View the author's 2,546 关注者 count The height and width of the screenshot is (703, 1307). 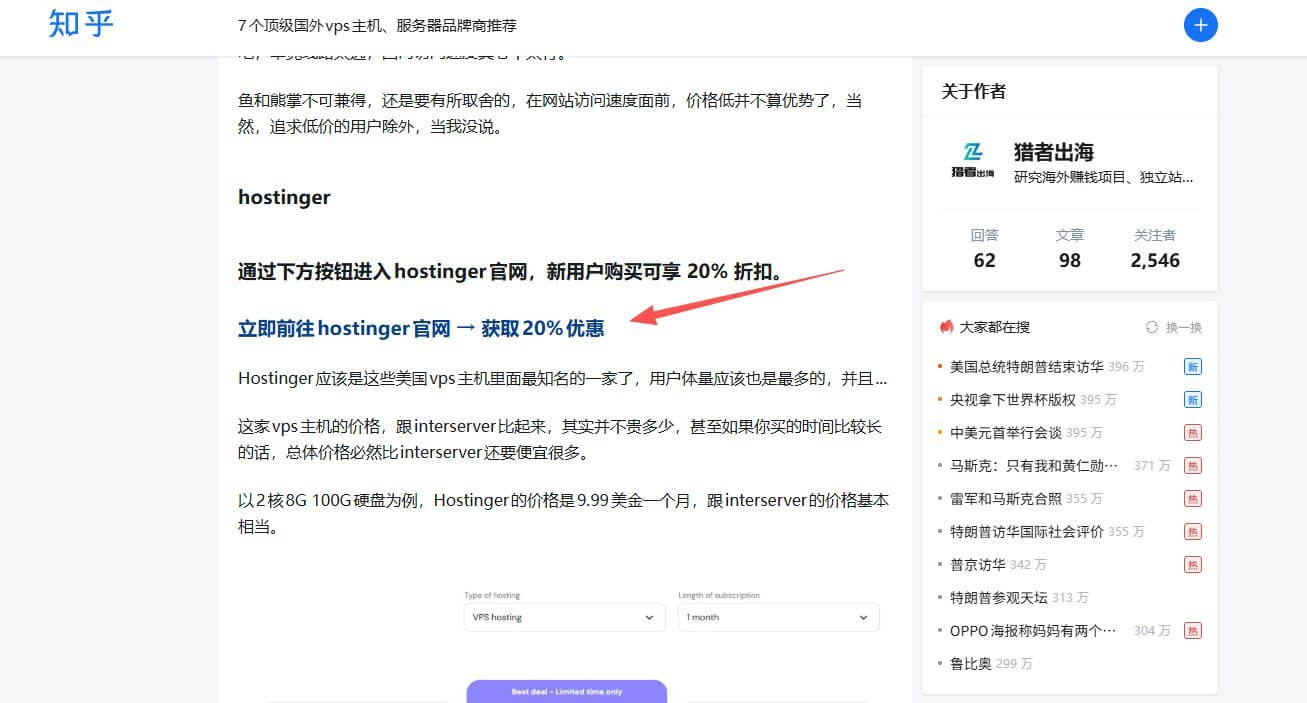[1155, 248]
